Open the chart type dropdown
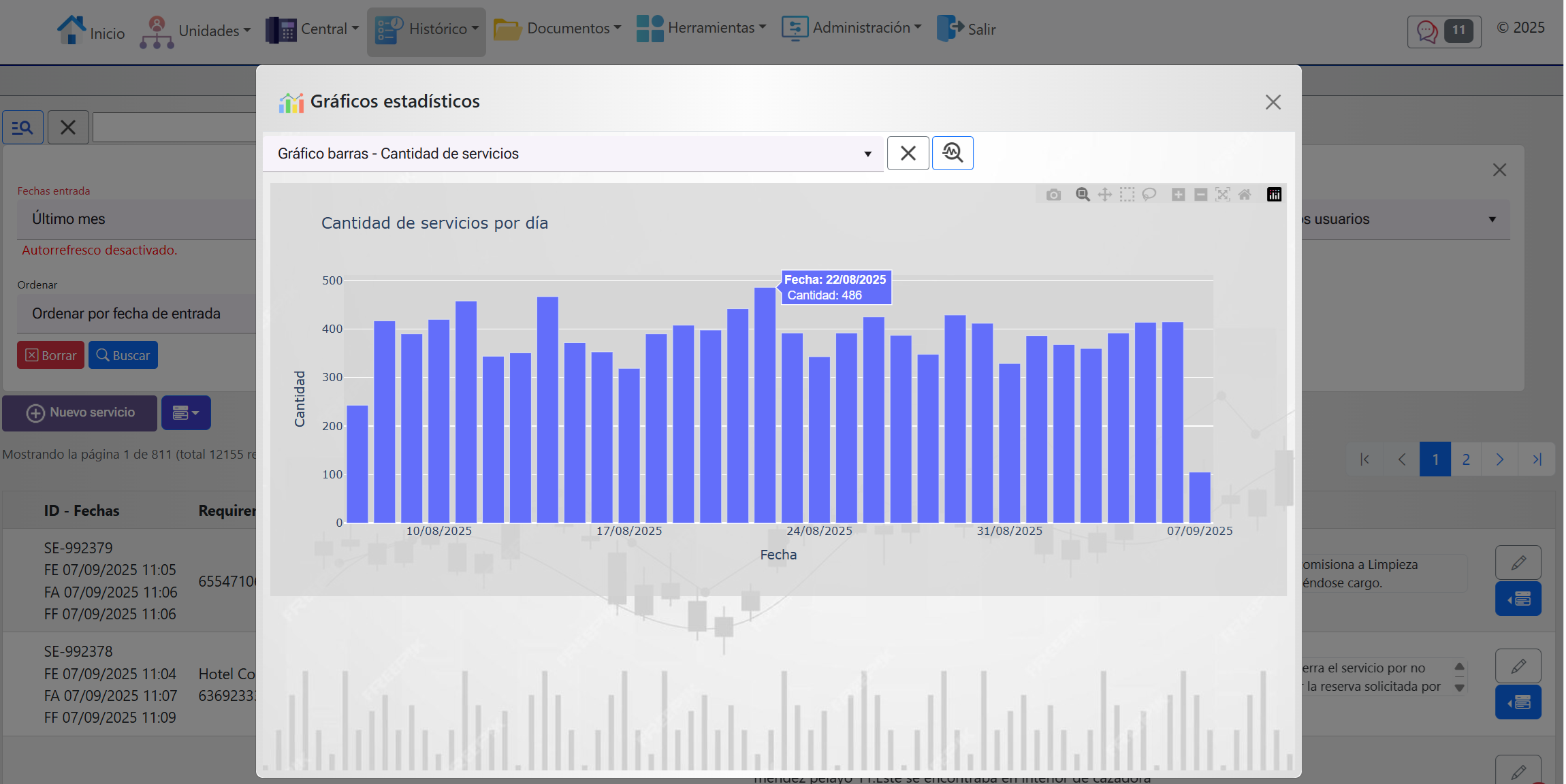 tap(573, 154)
